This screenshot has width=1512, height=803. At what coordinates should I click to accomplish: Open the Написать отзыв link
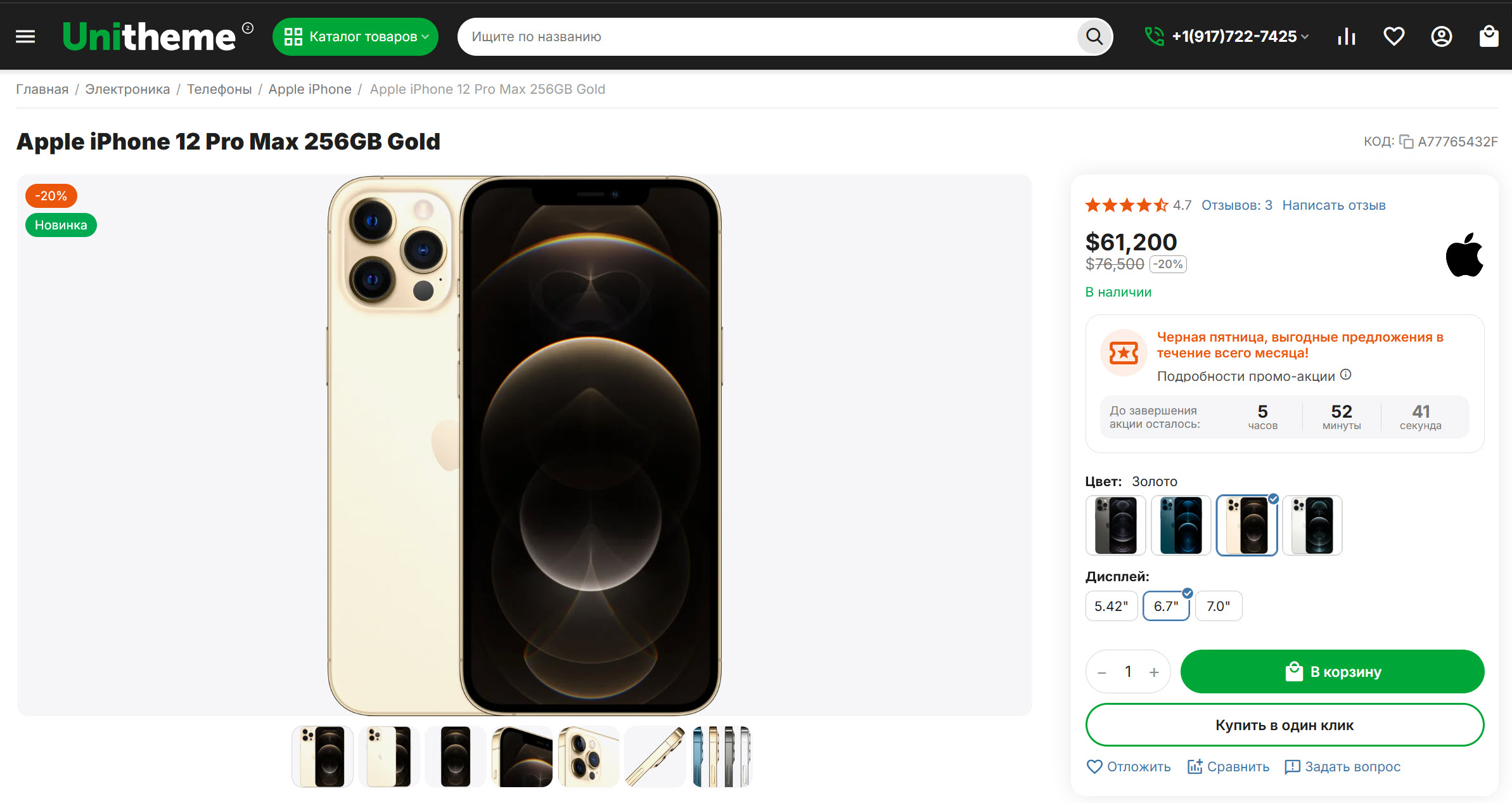(x=1334, y=205)
